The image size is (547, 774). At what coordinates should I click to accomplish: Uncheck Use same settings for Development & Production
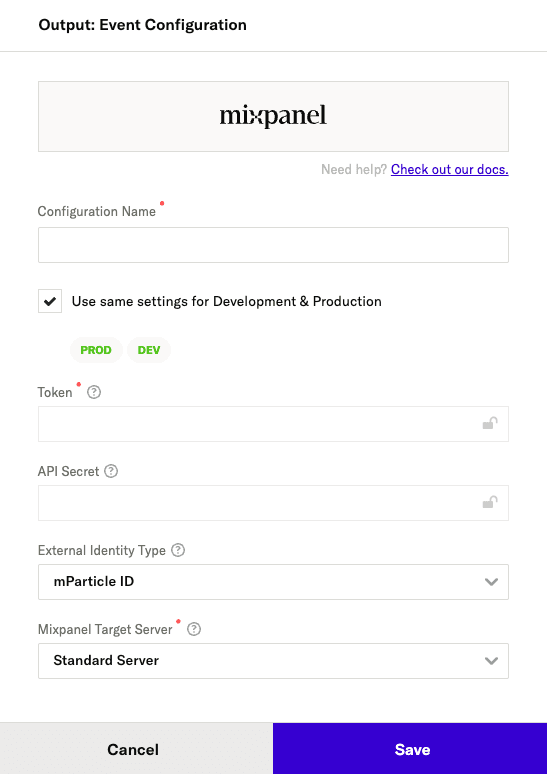pyautogui.click(x=50, y=301)
